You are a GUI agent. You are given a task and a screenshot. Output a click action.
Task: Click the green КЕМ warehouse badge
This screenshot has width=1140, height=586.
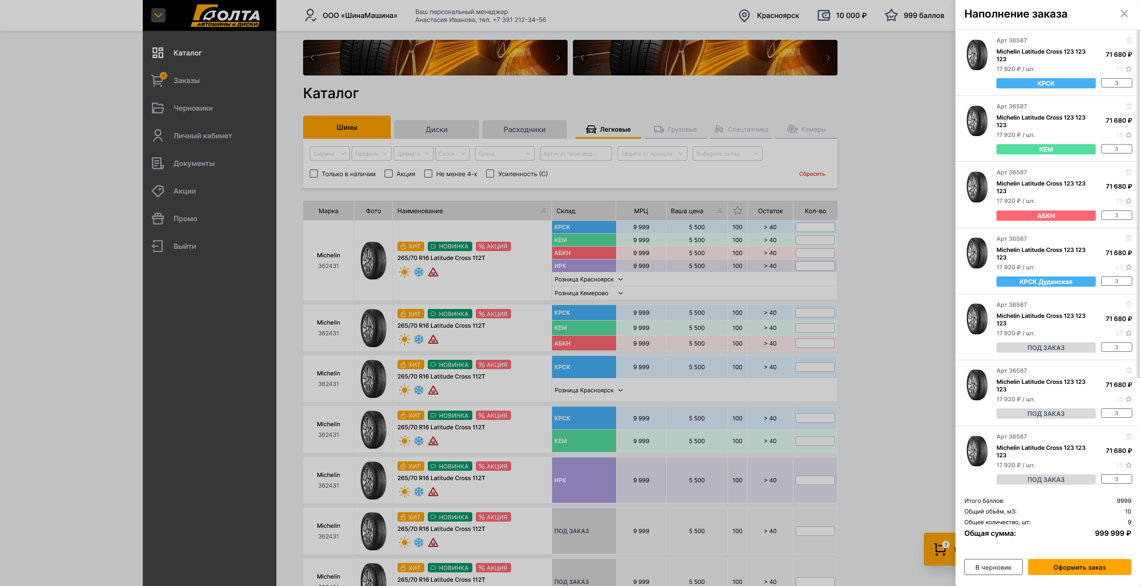pyautogui.click(x=584, y=241)
